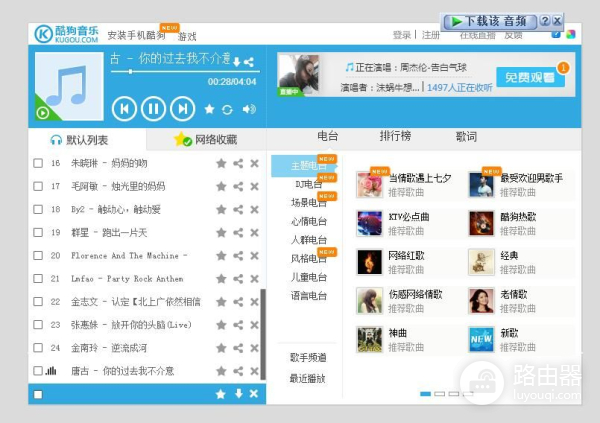
Task: Open 歌手频道 link
Action: [308, 358]
